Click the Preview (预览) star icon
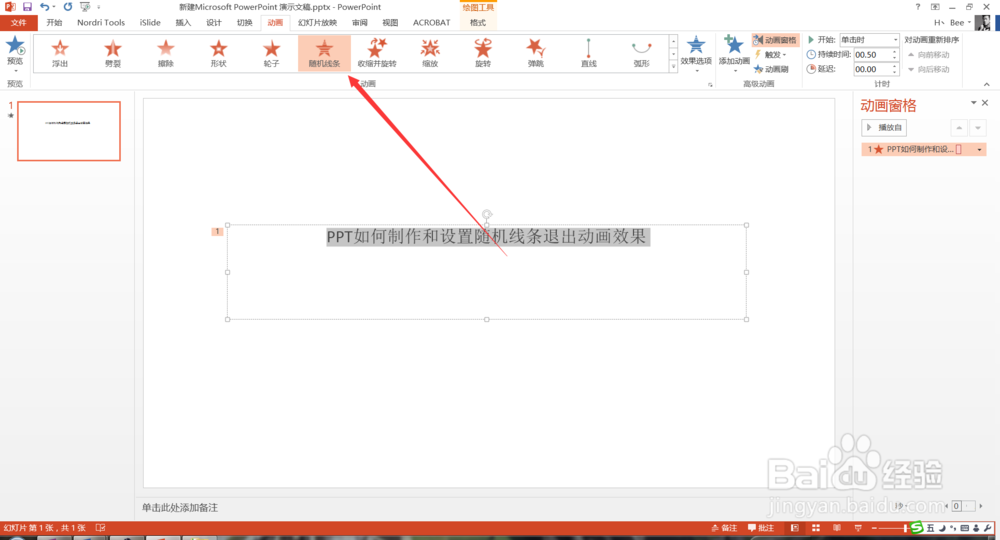The image size is (1000, 540). point(15,50)
